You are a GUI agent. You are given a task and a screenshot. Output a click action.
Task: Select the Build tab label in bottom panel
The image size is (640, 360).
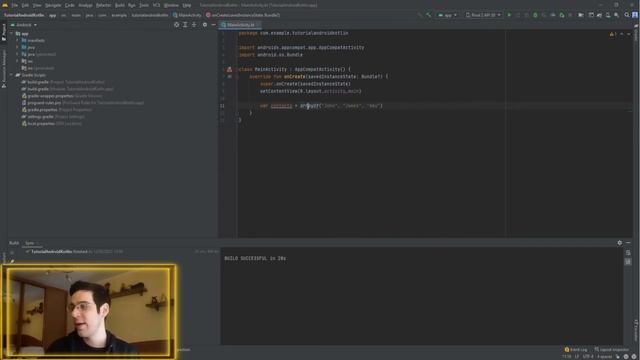(14, 243)
